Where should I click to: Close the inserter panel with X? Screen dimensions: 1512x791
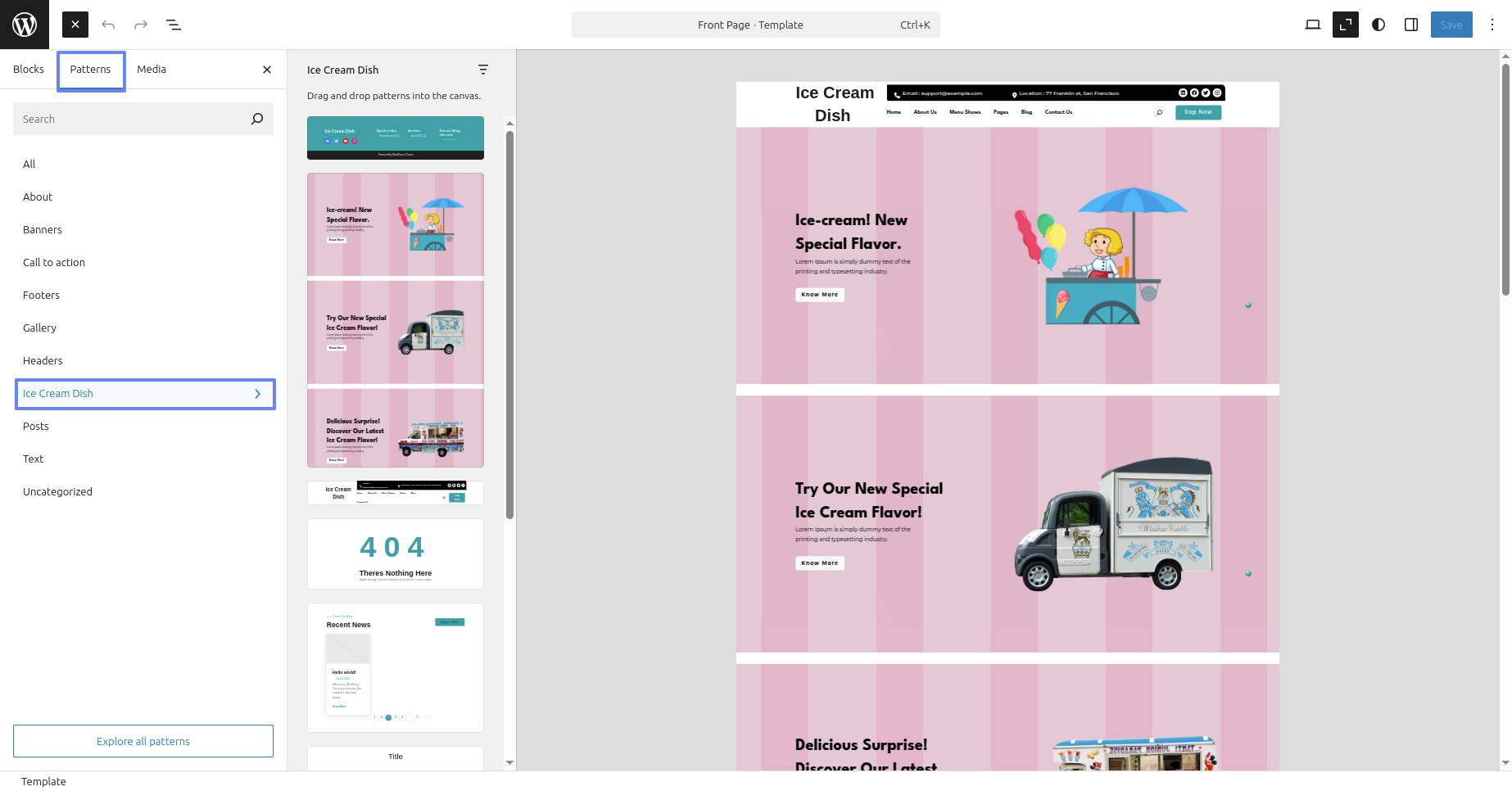267,70
